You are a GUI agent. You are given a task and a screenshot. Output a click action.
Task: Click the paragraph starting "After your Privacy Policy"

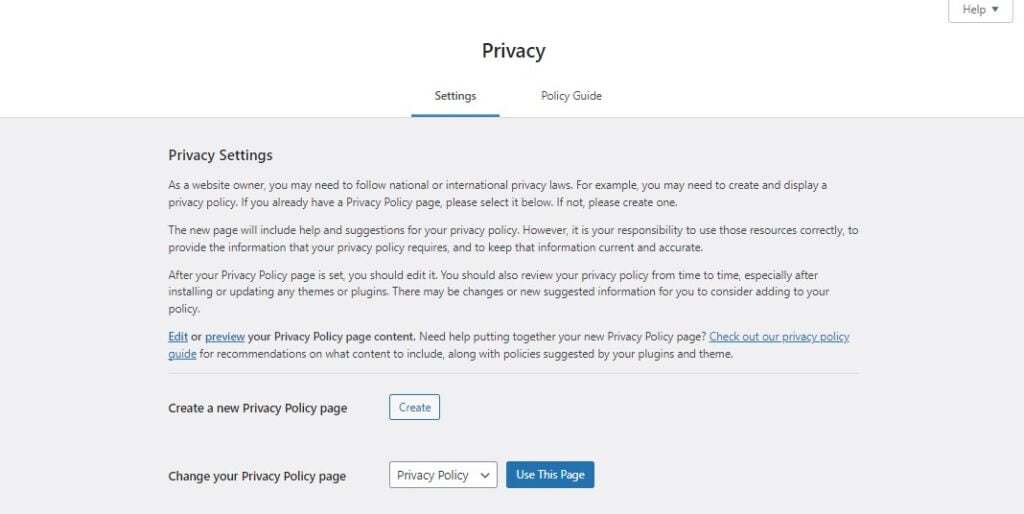(499, 292)
